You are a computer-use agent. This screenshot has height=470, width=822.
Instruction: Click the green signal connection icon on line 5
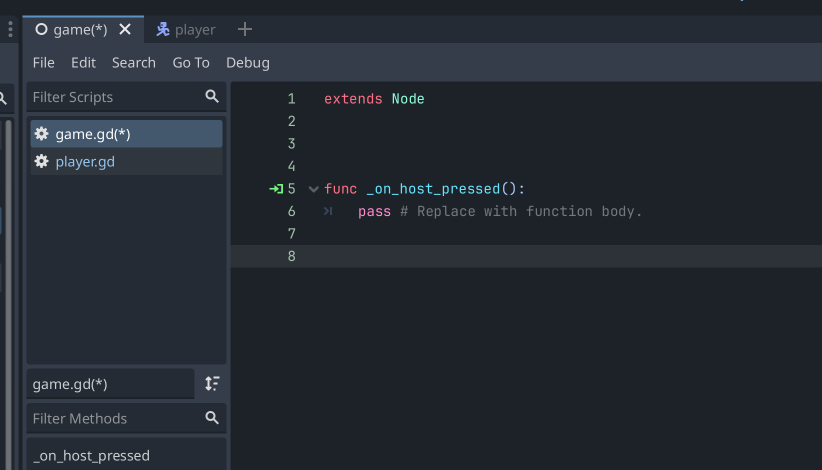(276, 189)
